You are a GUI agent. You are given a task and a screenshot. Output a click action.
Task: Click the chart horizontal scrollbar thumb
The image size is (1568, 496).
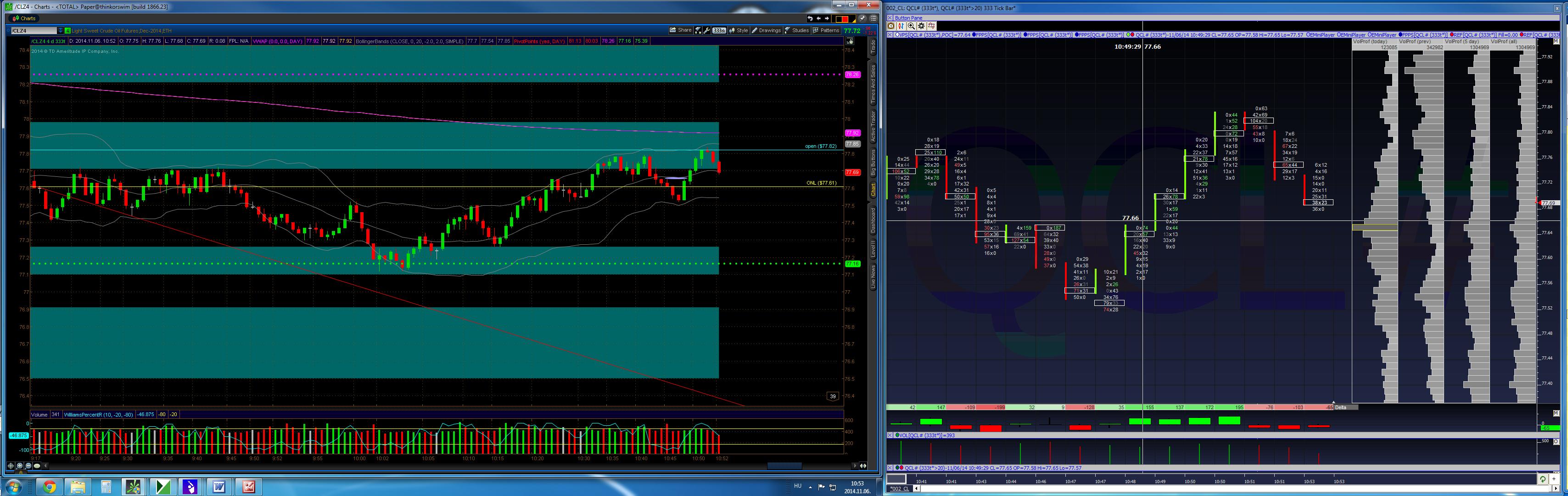tap(784, 466)
